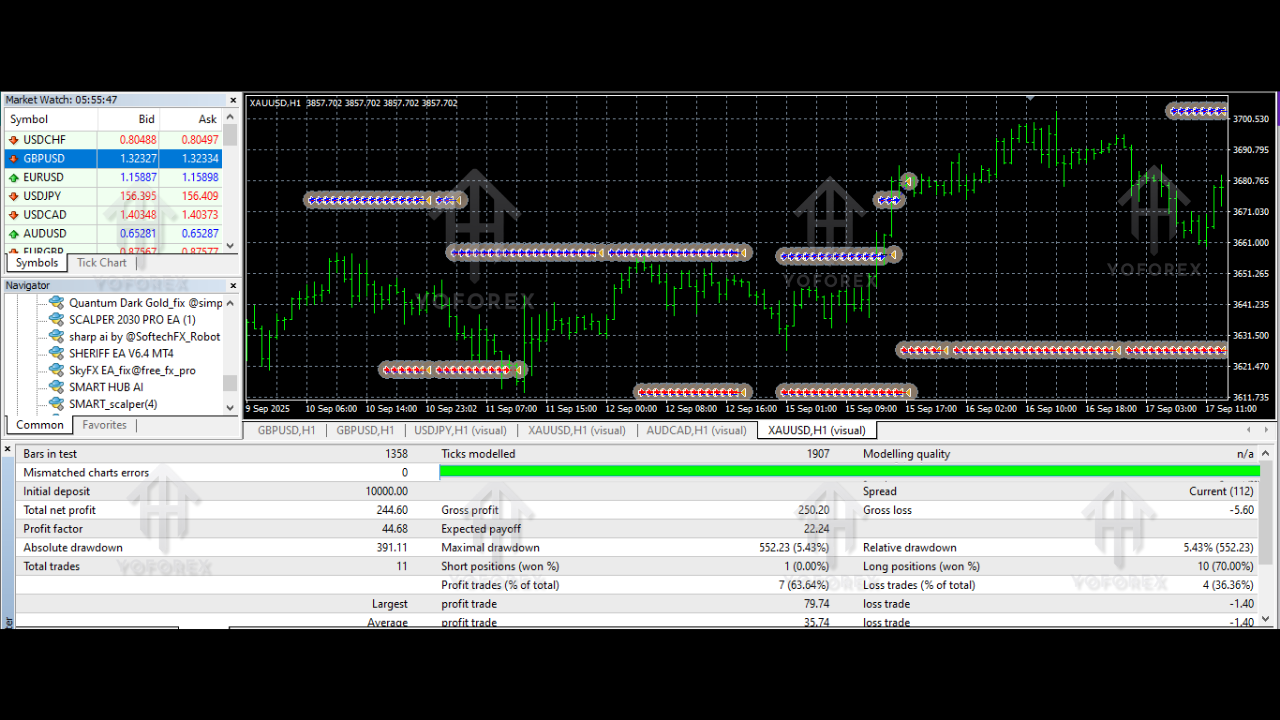1280x720 pixels.
Task: Click the green modelling quality progress bar
Action: click(849, 471)
